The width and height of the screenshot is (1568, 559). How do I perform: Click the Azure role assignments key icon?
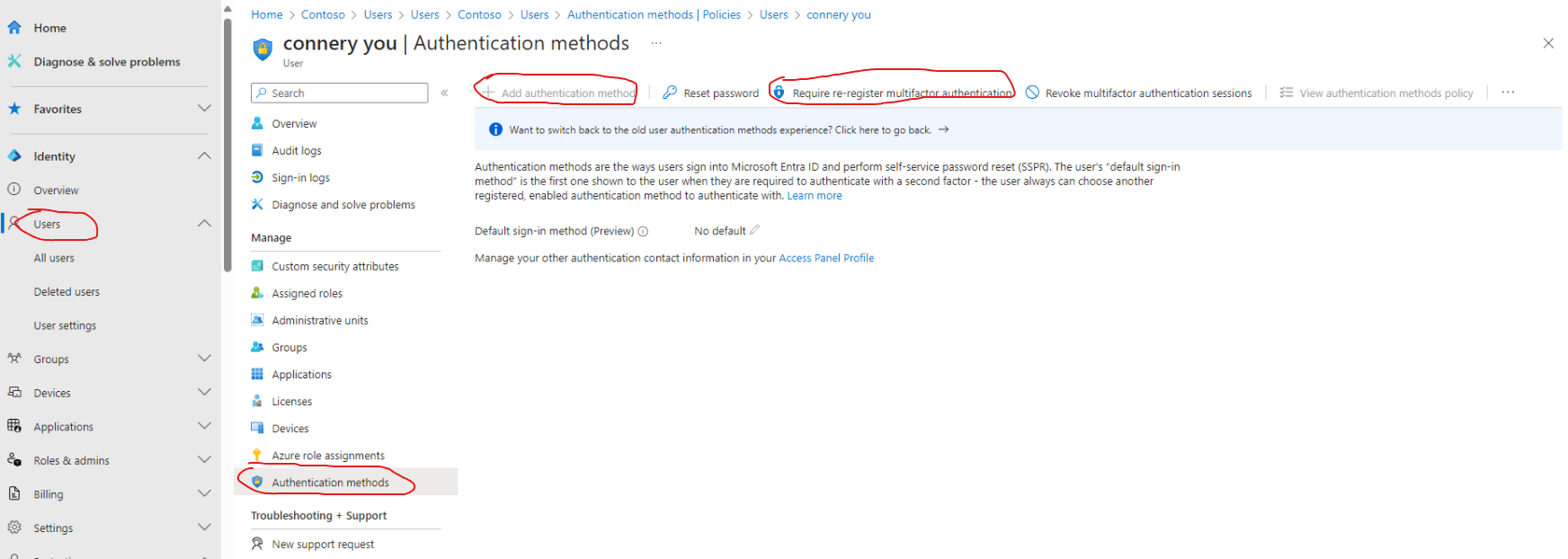(x=257, y=455)
